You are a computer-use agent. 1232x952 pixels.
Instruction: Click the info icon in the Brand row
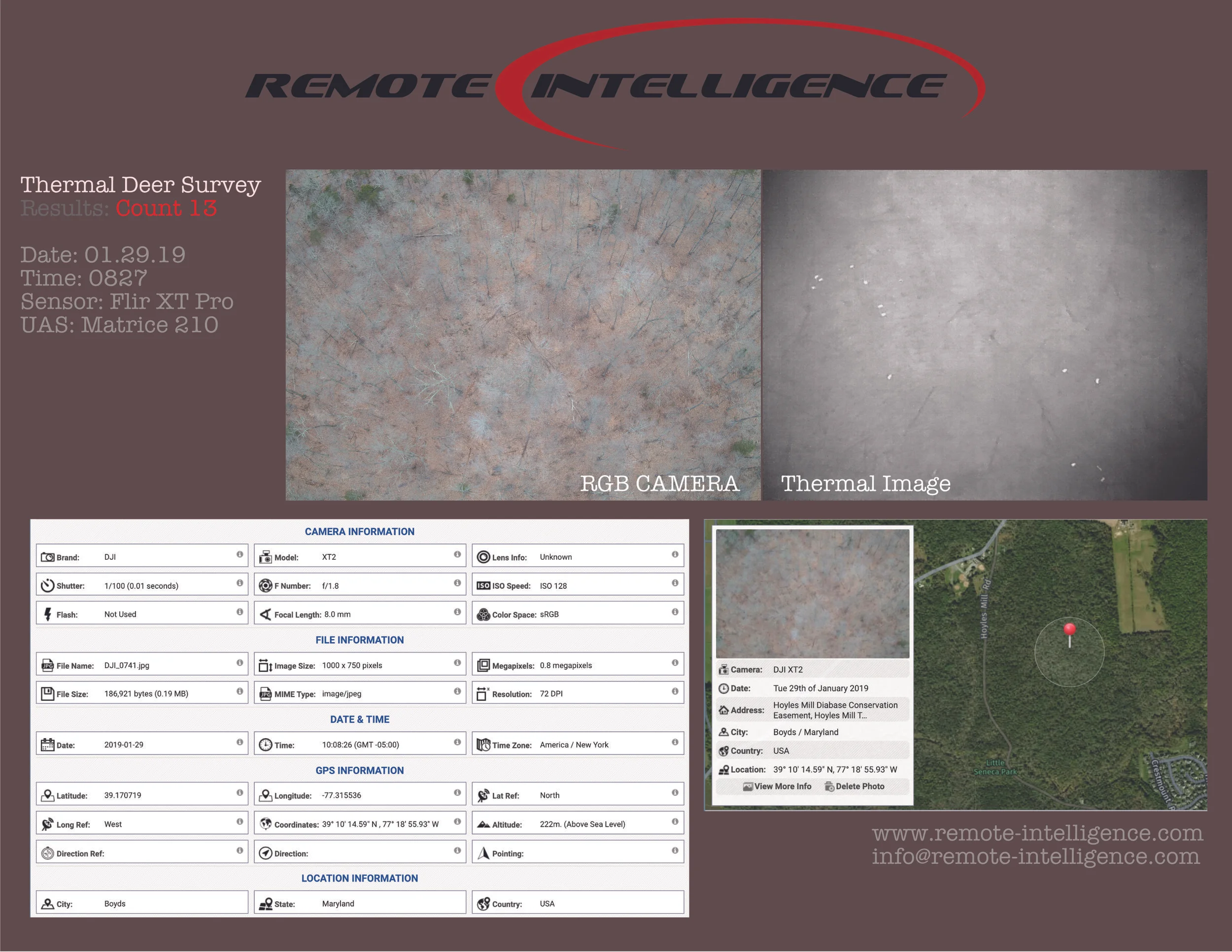coord(240,554)
